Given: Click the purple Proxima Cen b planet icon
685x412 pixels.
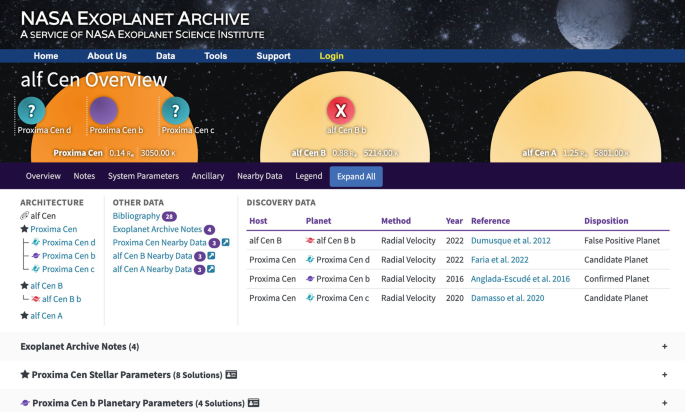Looking at the screenshot, I should tap(104, 110).
